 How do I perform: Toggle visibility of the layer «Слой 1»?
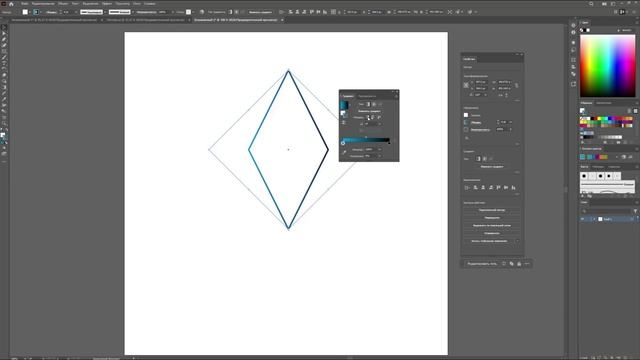point(582,219)
